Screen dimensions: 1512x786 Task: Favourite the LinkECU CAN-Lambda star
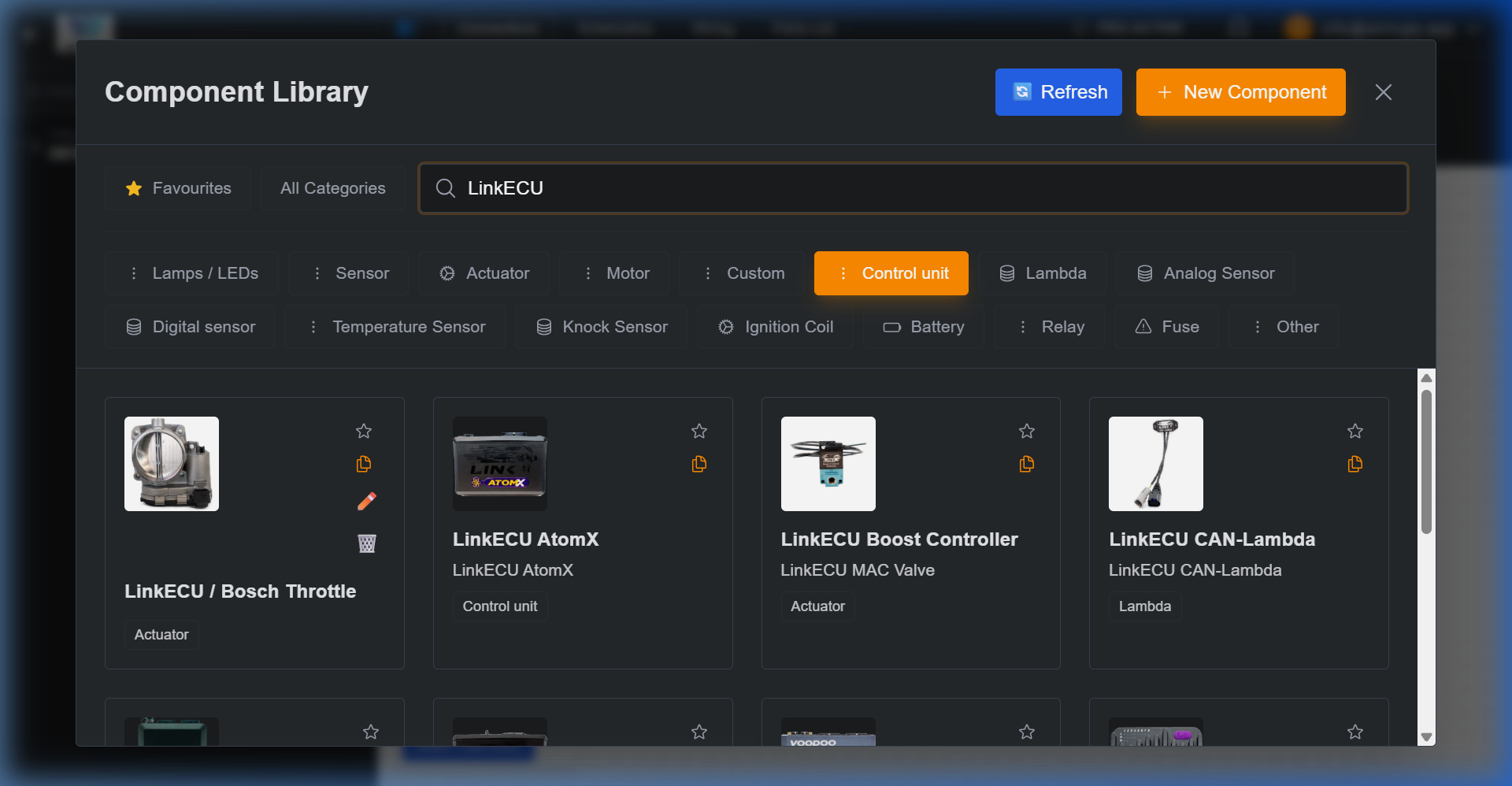pyautogui.click(x=1355, y=431)
